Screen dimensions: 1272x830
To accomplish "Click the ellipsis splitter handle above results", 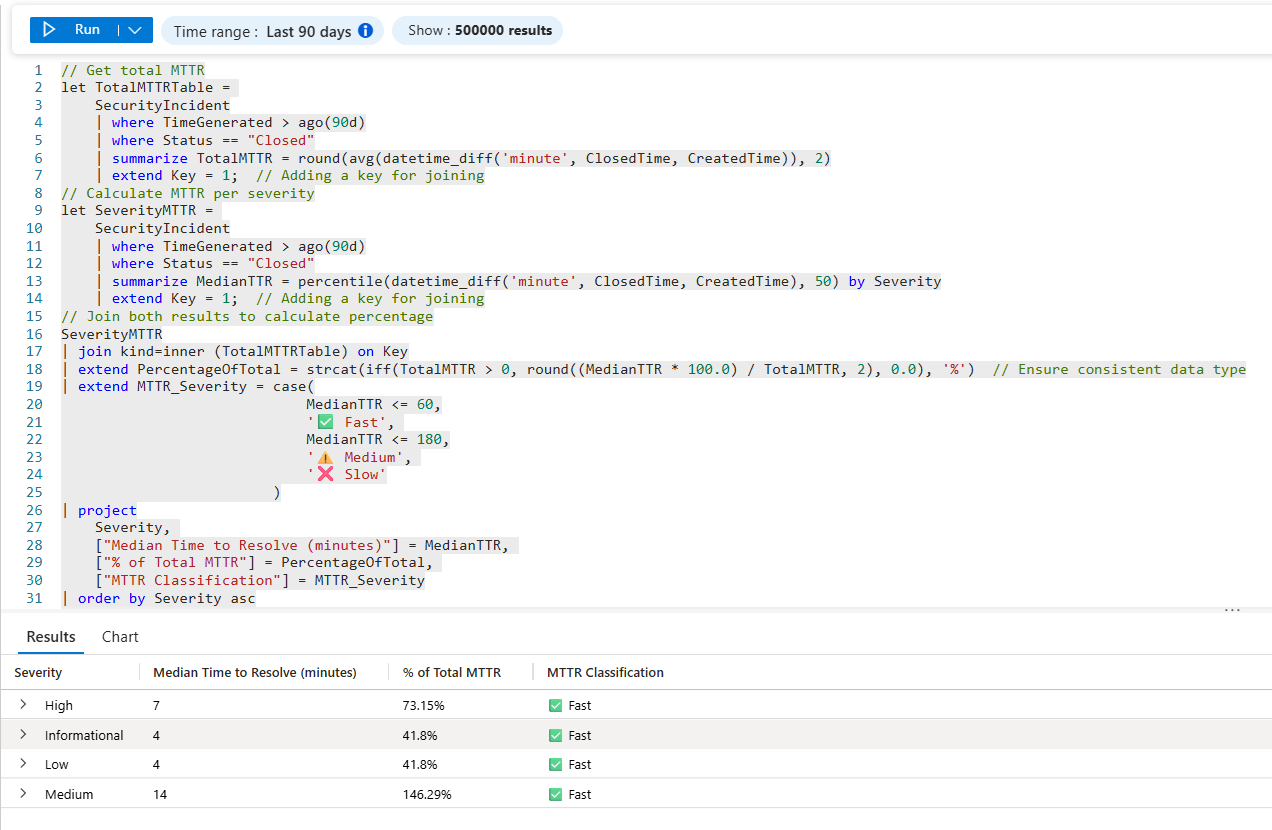I will (1232, 610).
